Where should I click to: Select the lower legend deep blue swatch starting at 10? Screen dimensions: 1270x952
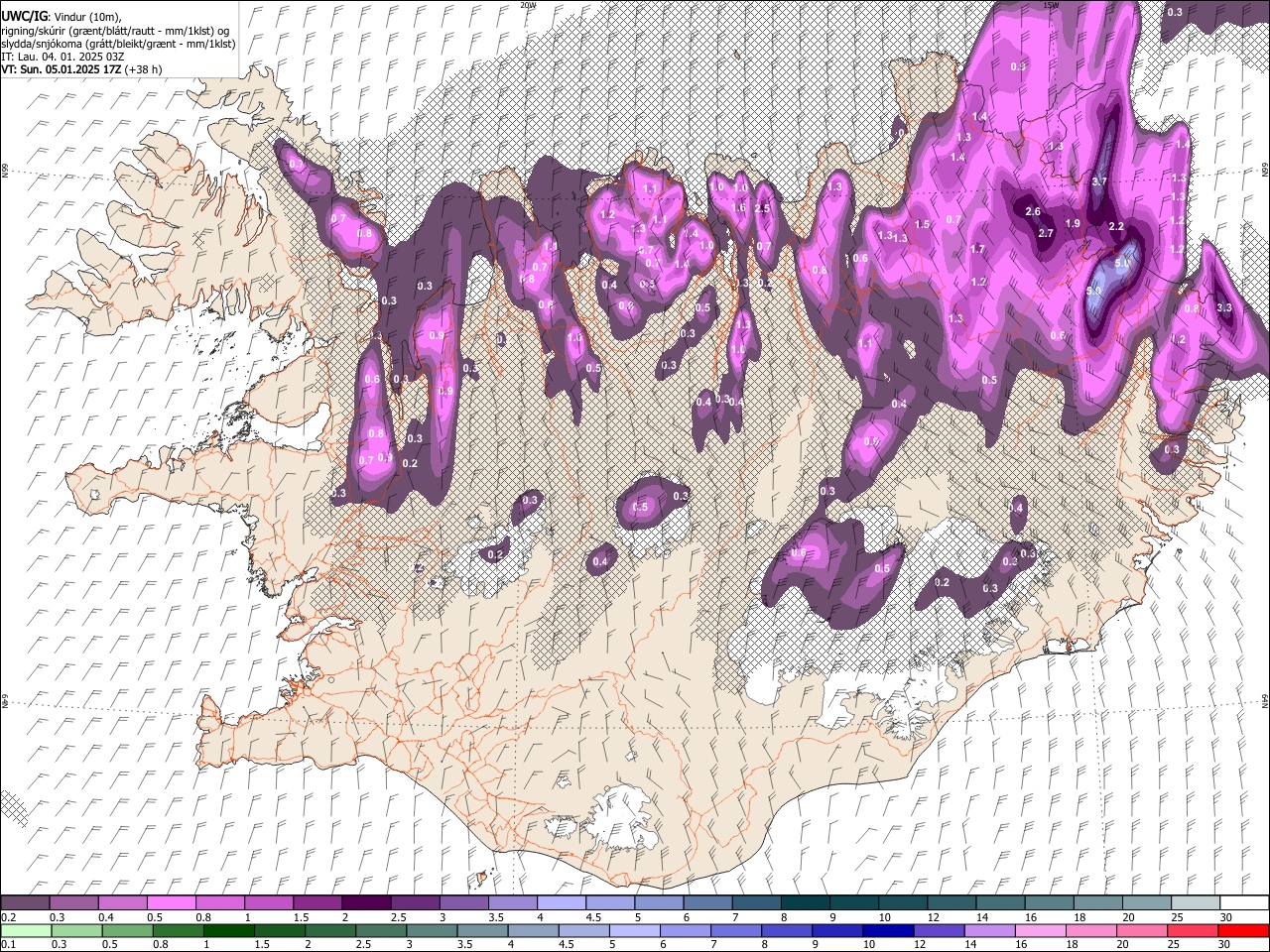point(887,930)
